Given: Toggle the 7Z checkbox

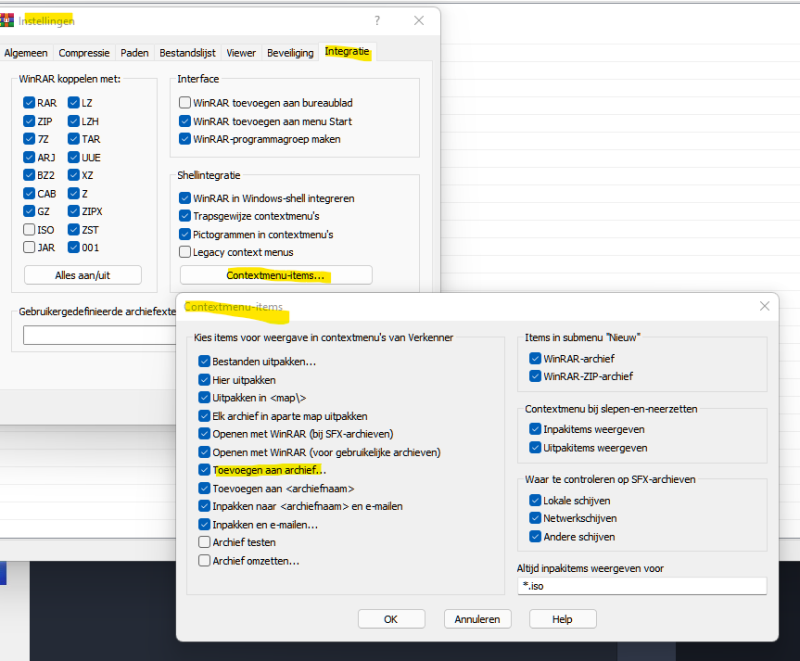Looking at the screenshot, I should click(x=29, y=139).
